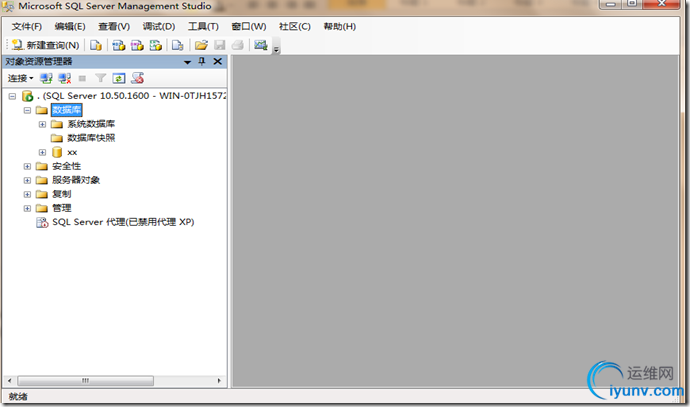Click the folder icon beside 系统数据库
690x407 pixels.
tap(57, 124)
